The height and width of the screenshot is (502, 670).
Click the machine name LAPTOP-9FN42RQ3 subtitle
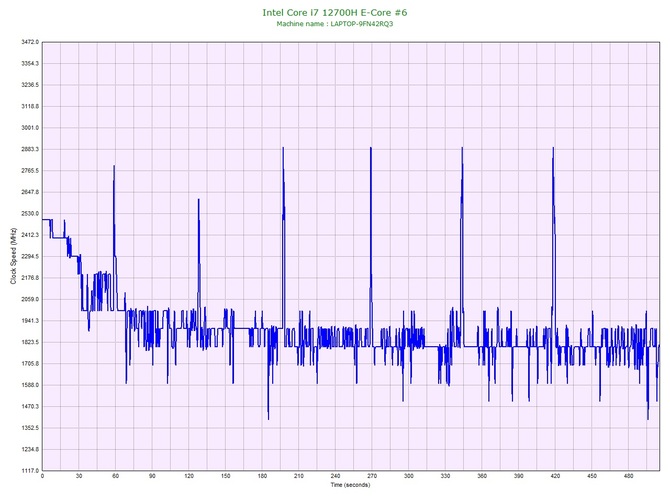point(335,24)
